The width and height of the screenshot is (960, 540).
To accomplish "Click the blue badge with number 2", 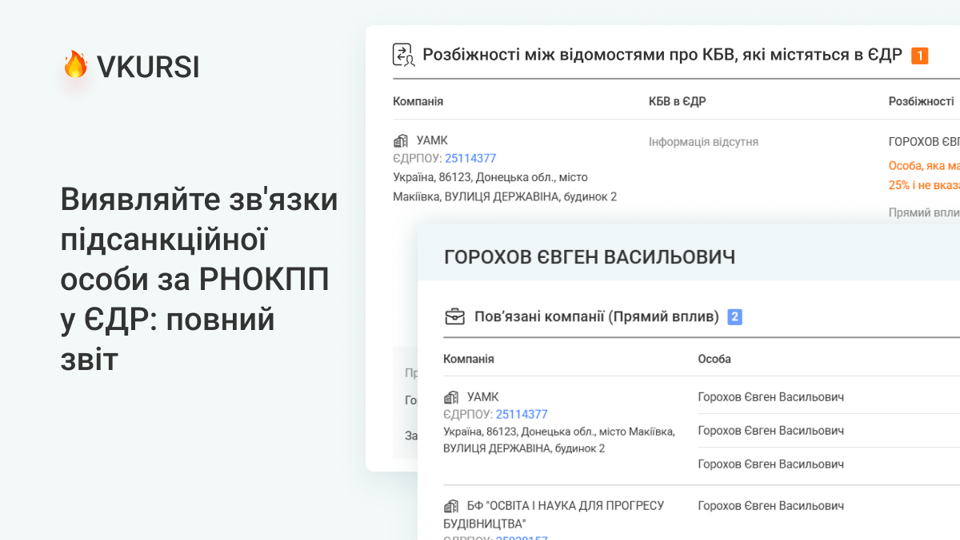I will pyautogui.click(x=735, y=317).
